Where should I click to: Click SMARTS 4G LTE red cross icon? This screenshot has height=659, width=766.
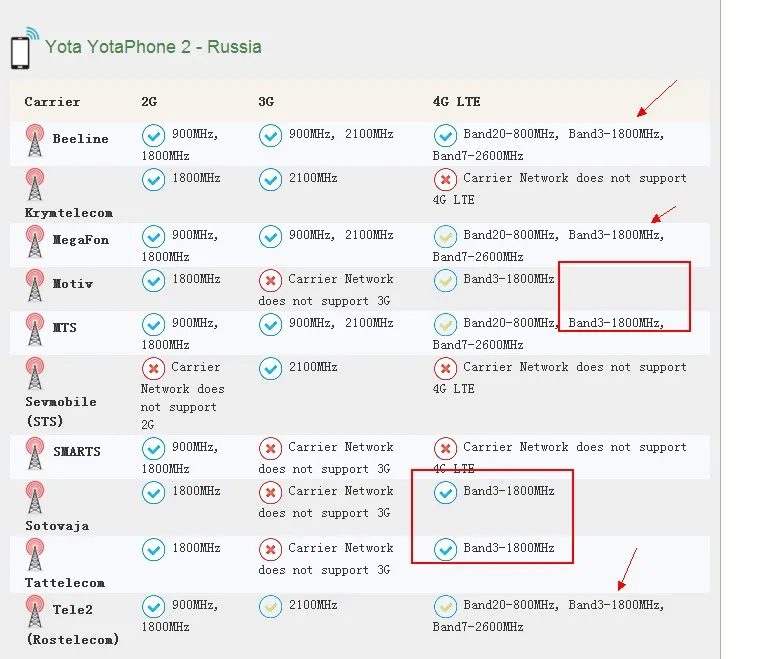446,448
